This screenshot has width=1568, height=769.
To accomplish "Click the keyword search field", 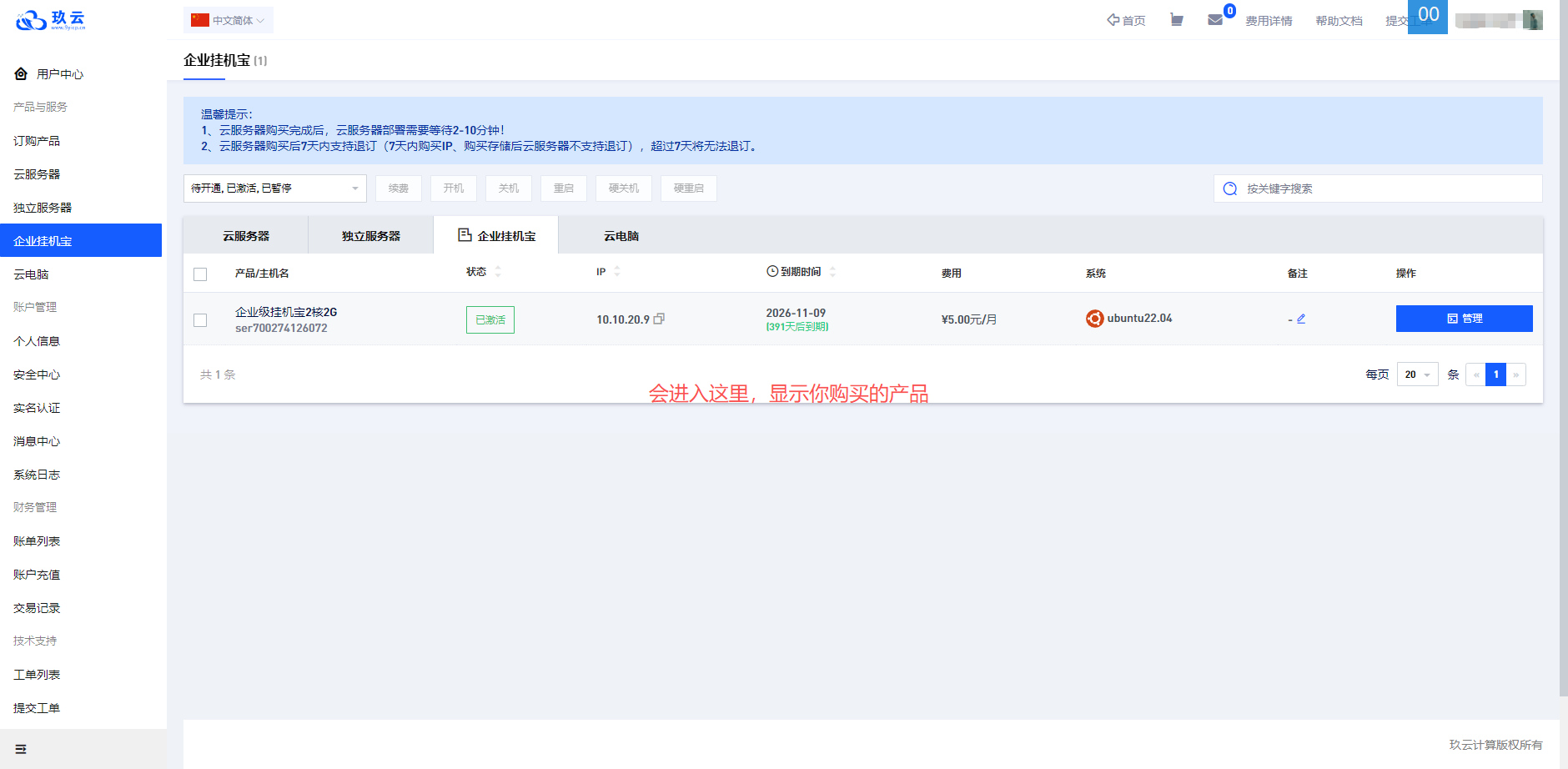I will 1385,188.
